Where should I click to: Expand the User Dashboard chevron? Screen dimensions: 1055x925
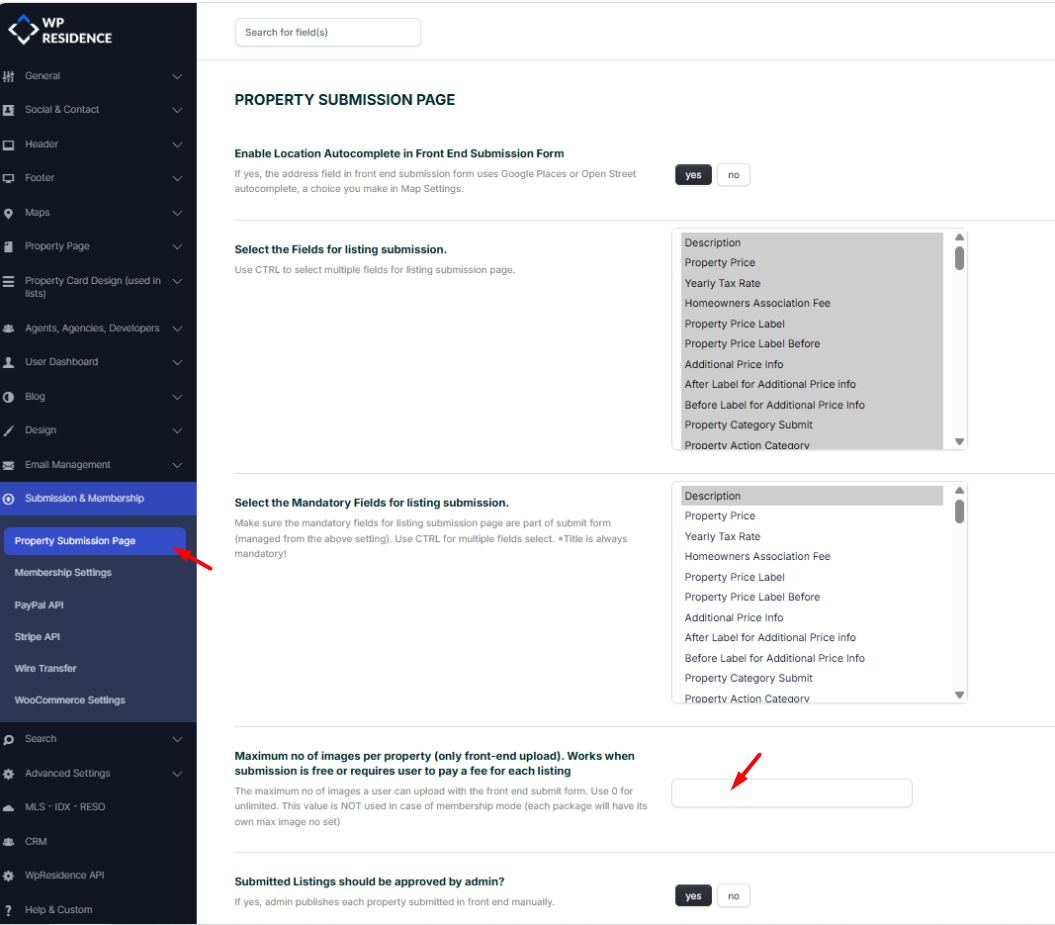click(x=177, y=363)
